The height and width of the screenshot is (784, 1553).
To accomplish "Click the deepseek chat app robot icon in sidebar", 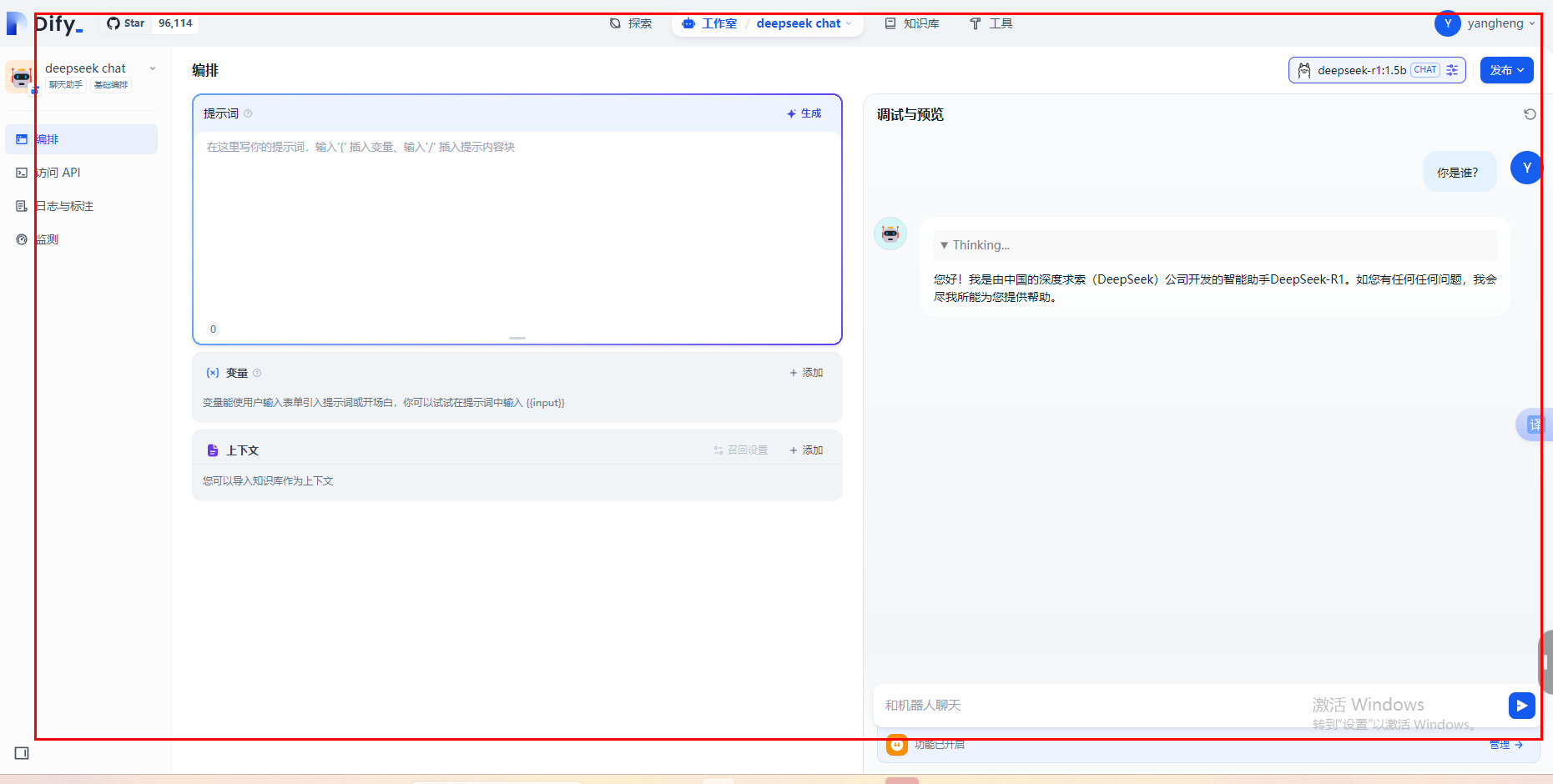I will [21, 77].
